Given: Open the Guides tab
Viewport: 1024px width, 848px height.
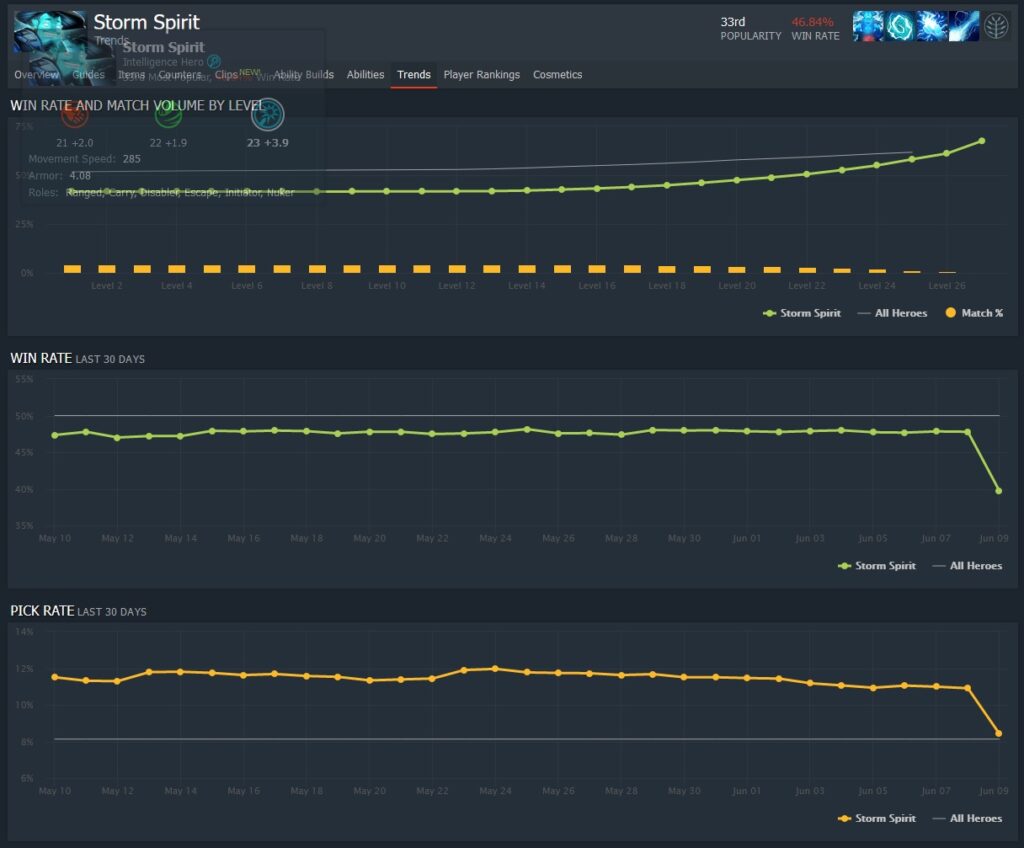Looking at the screenshot, I should point(88,74).
